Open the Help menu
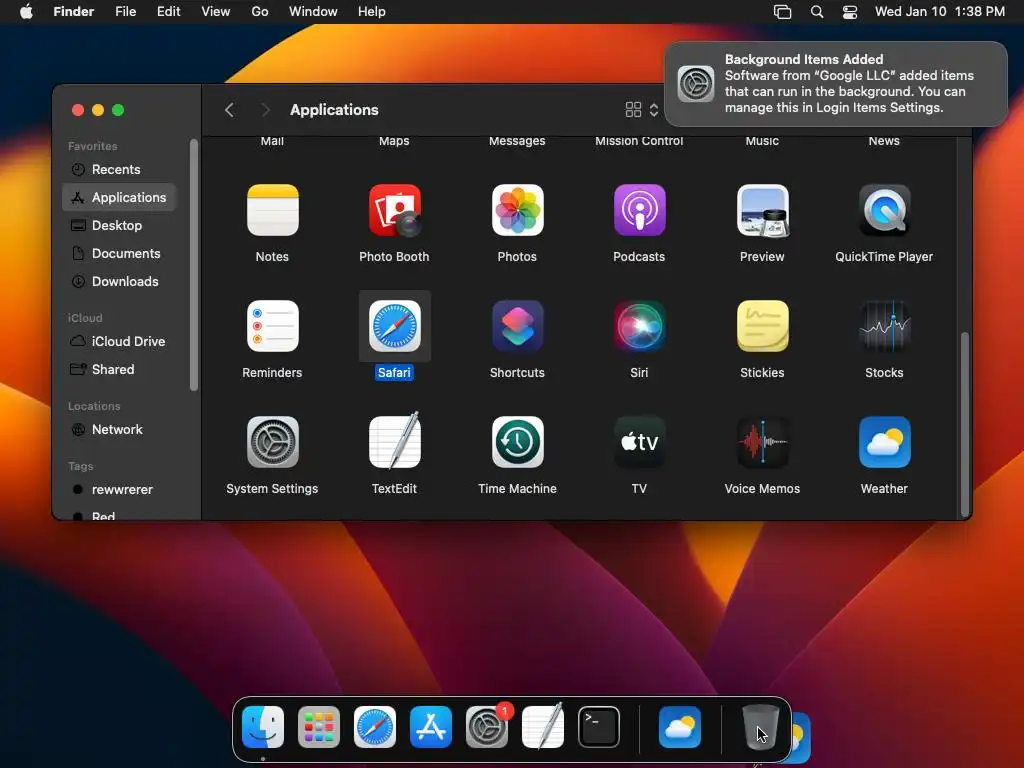1024x768 pixels. point(372,12)
